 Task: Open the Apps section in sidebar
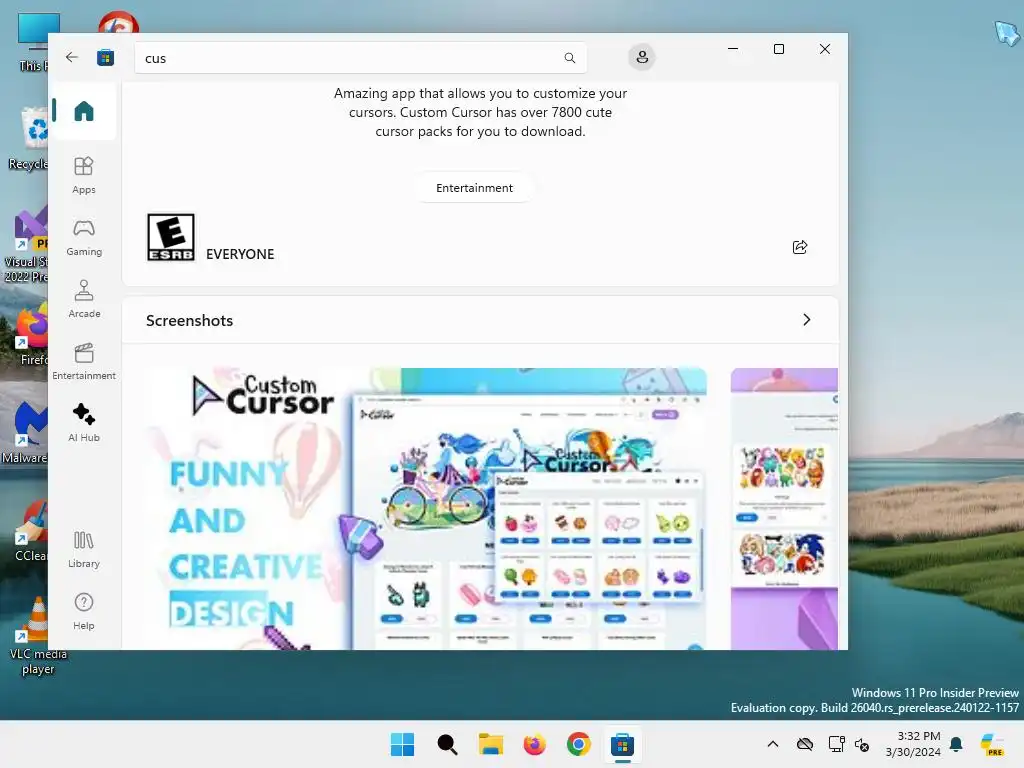pos(84,175)
